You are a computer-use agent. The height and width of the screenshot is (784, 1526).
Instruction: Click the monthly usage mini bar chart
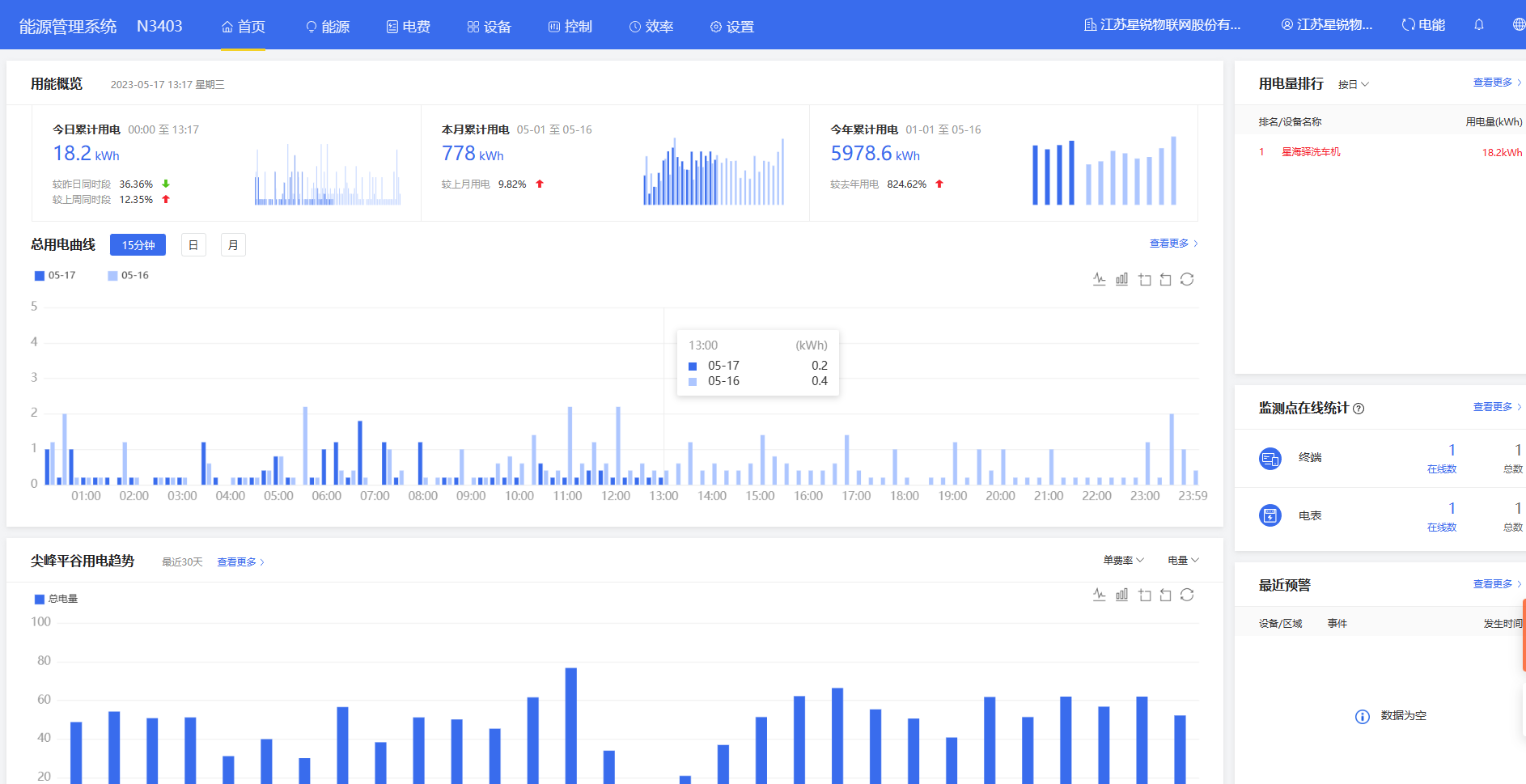pyautogui.click(x=714, y=172)
